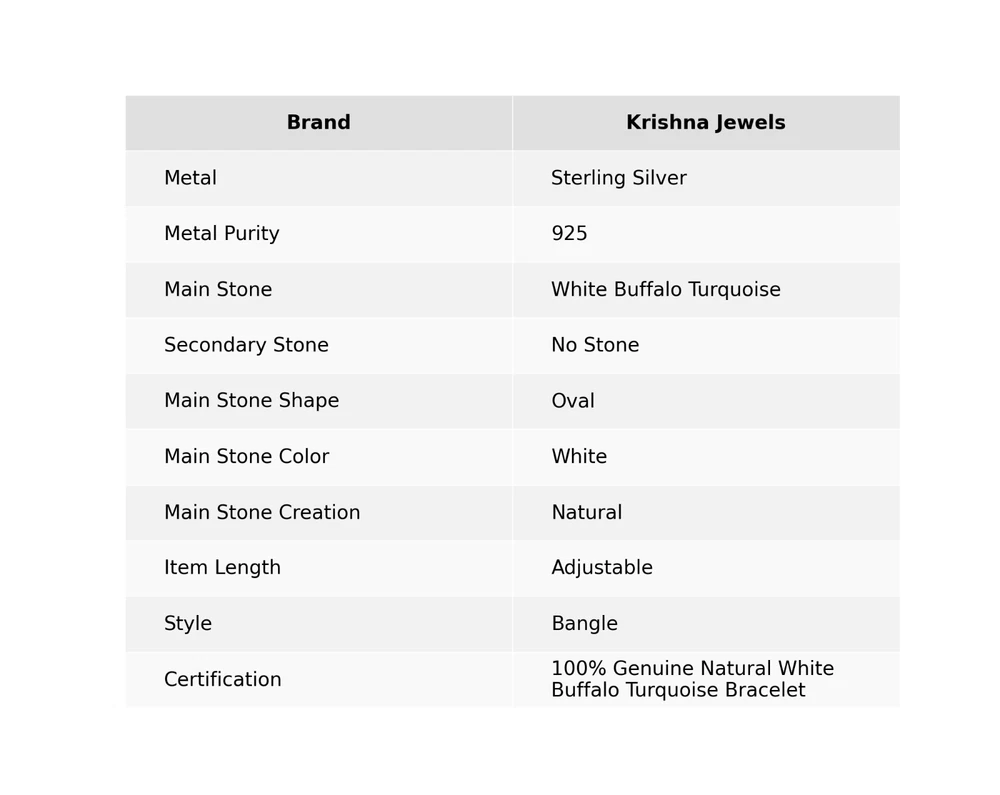Select the Oval shape value
The width and height of the screenshot is (1000, 795).
point(573,401)
